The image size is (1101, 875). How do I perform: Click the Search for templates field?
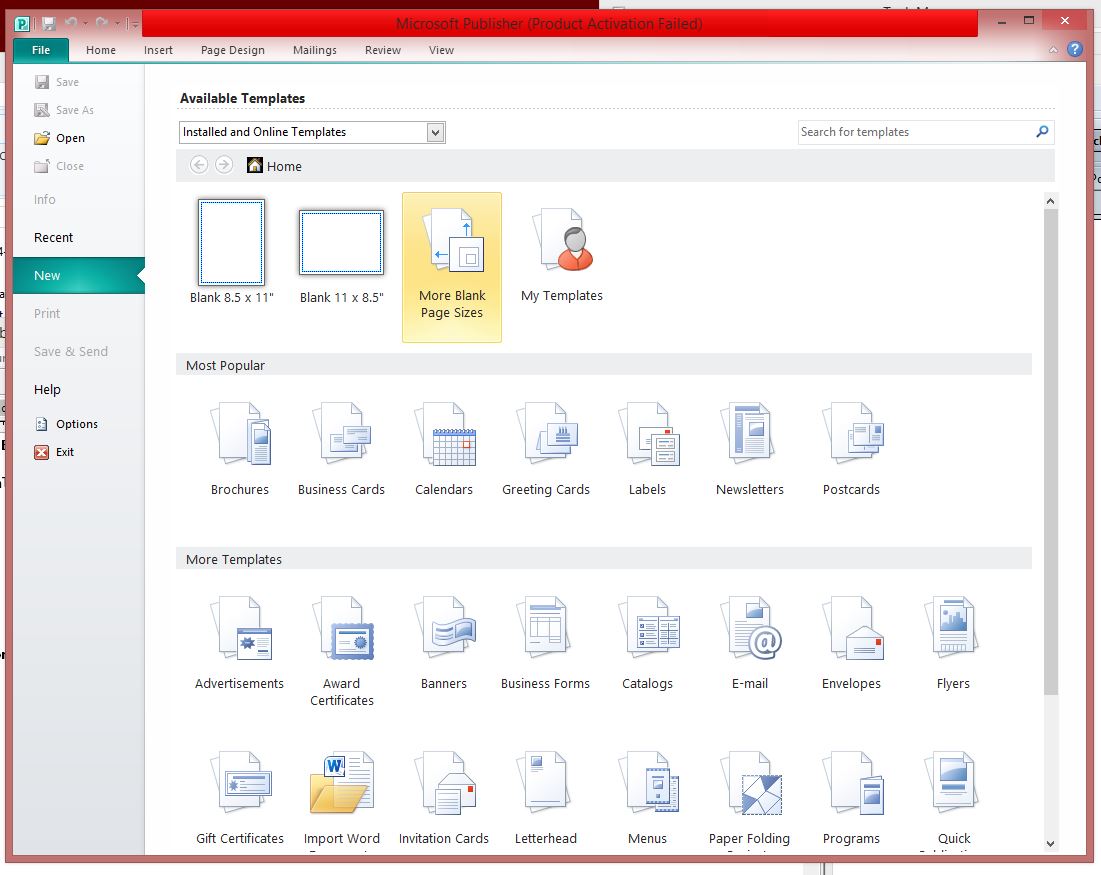point(916,132)
